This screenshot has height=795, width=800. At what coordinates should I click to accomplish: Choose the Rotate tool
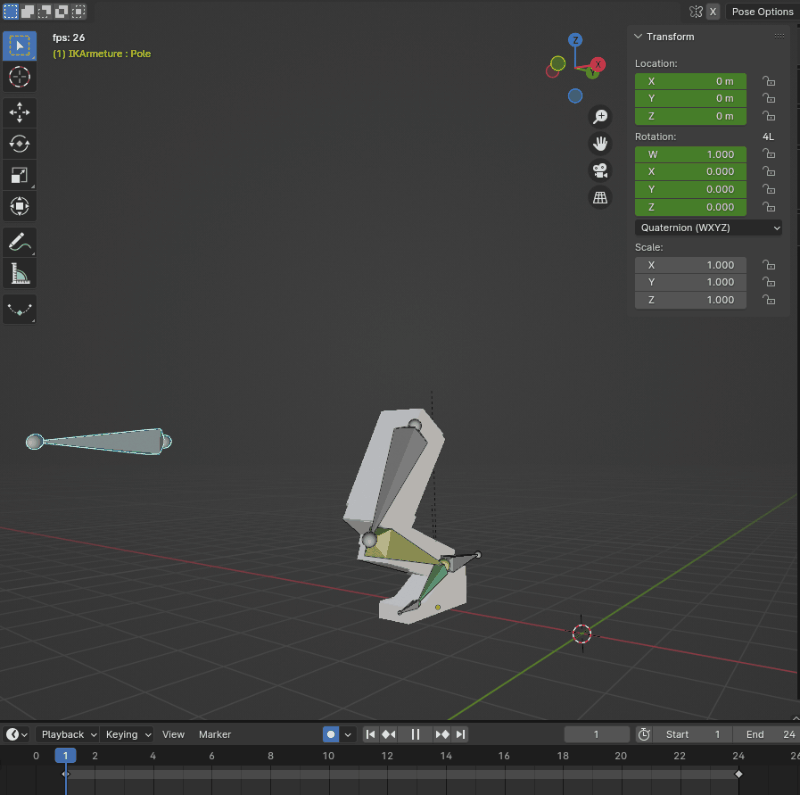tap(20, 144)
